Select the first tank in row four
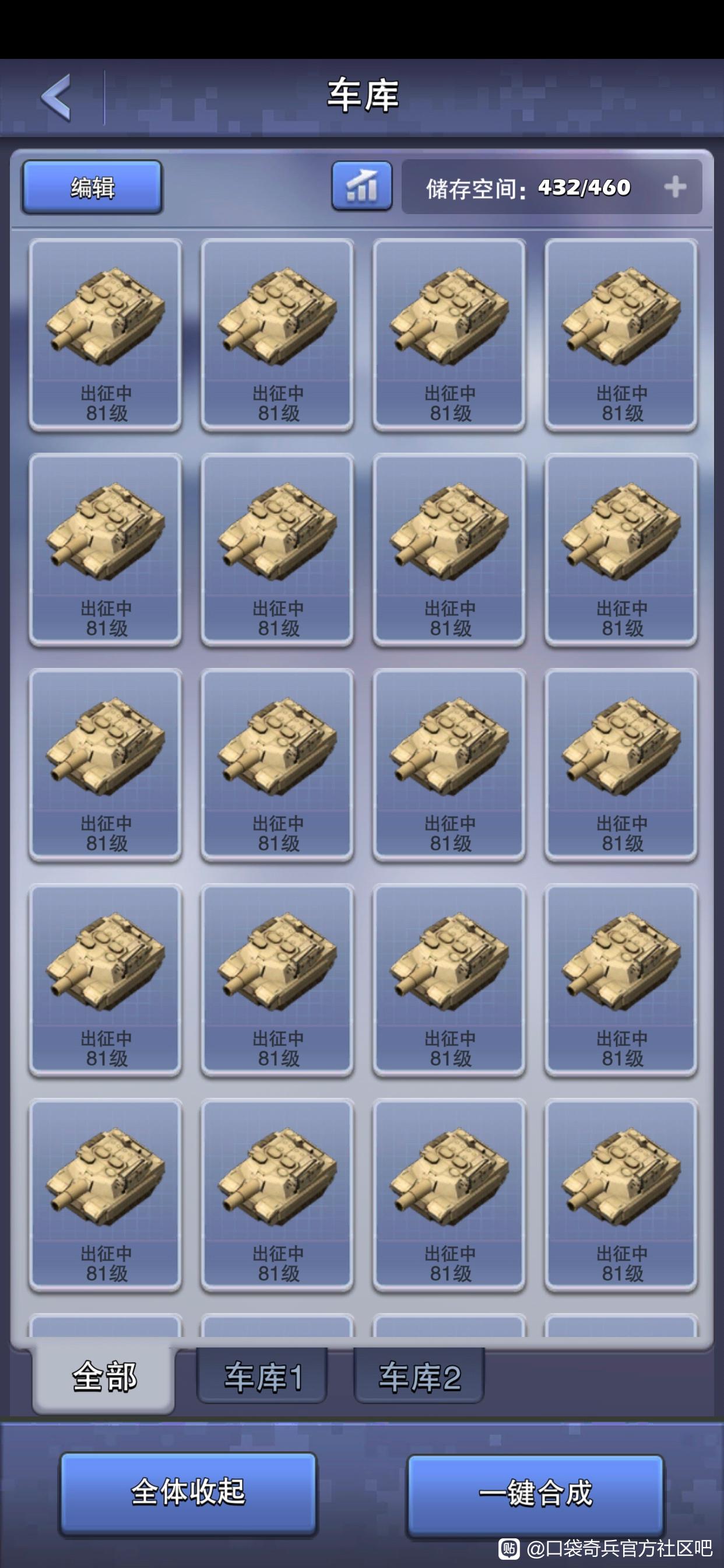The image size is (724, 1568). point(106,980)
